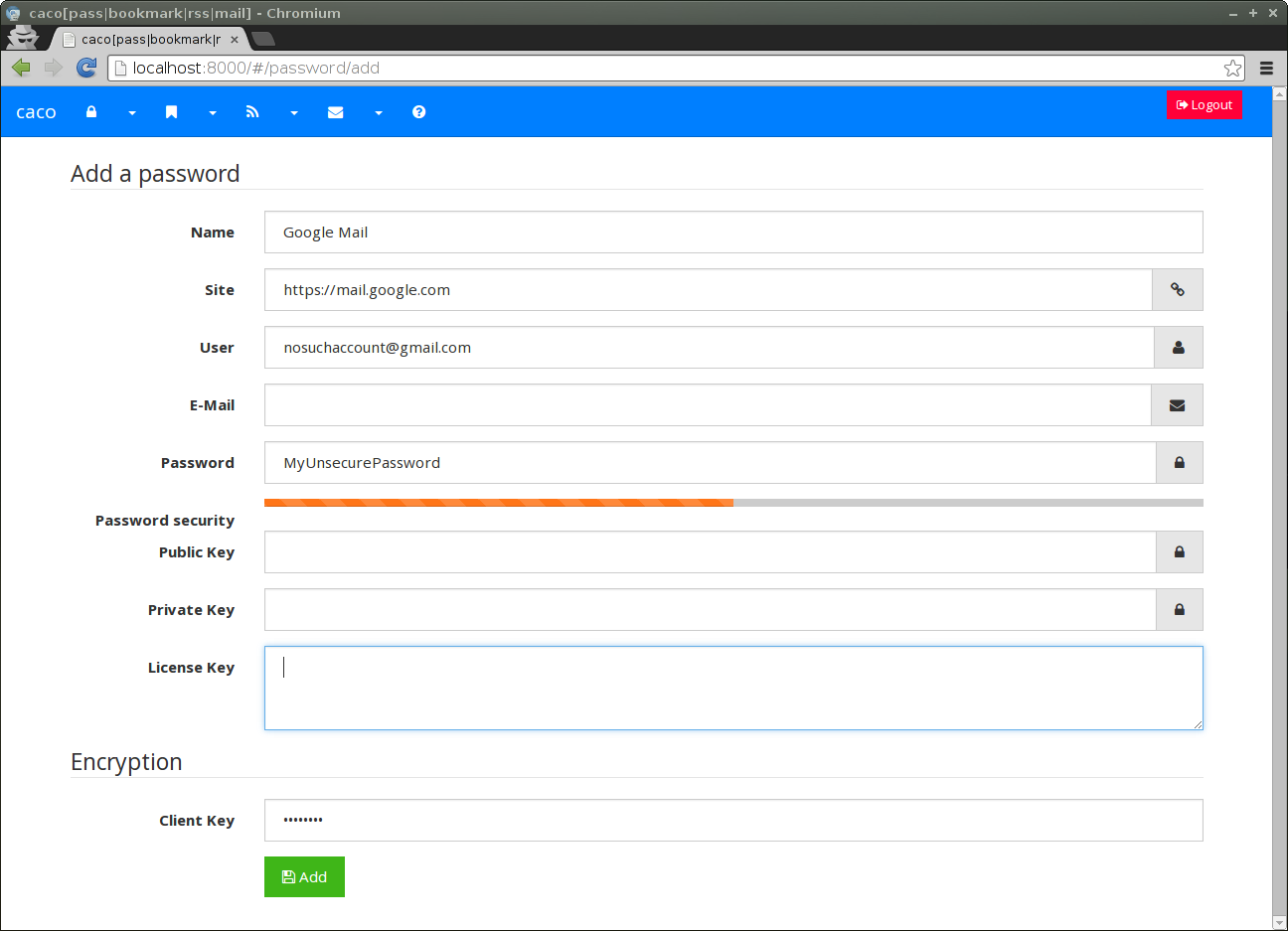Click the Add a password heading
The height and width of the screenshot is (931, 1288).
click(x=155, y=173)
